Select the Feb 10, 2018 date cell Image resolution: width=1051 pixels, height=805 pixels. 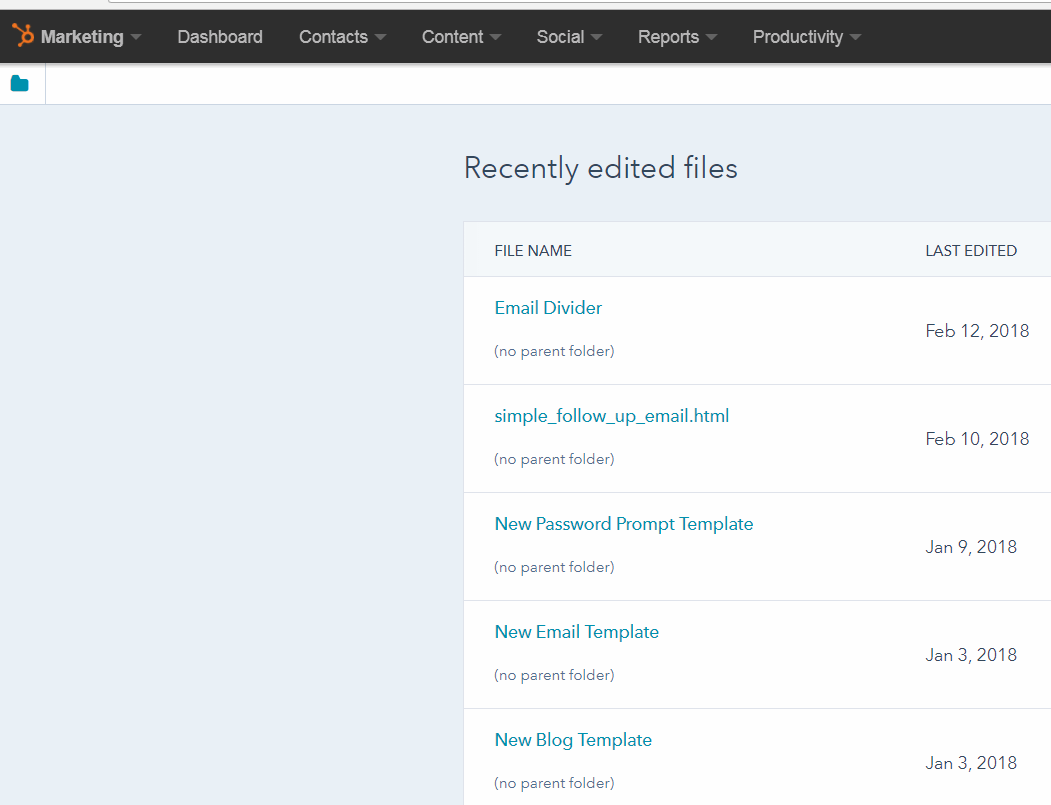click(x=977, y=439)
